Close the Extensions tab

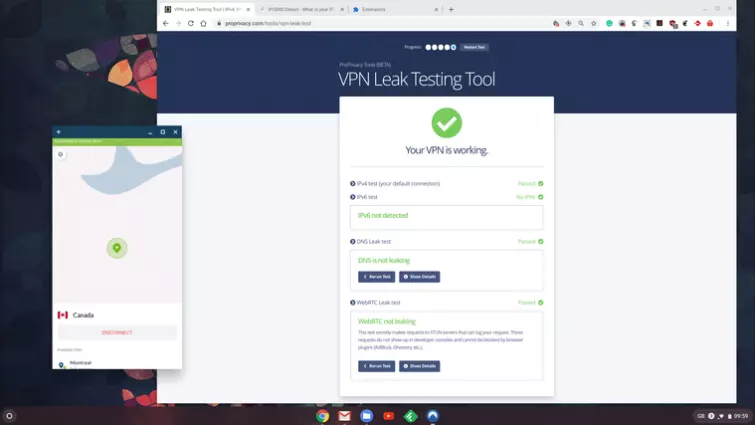tap(436, 9)
